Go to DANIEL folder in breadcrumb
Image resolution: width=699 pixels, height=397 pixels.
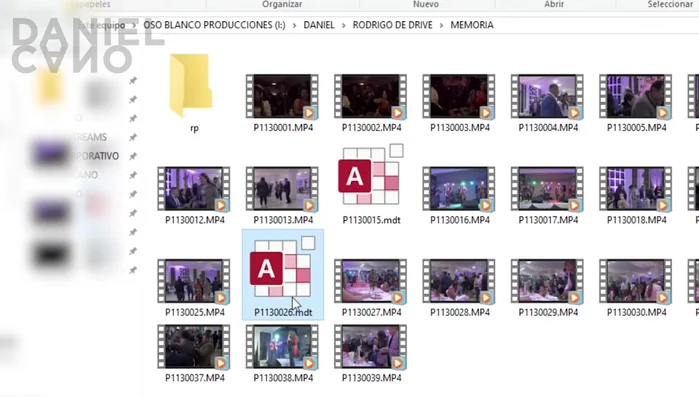pyautogui.click(x=319, y=25)
